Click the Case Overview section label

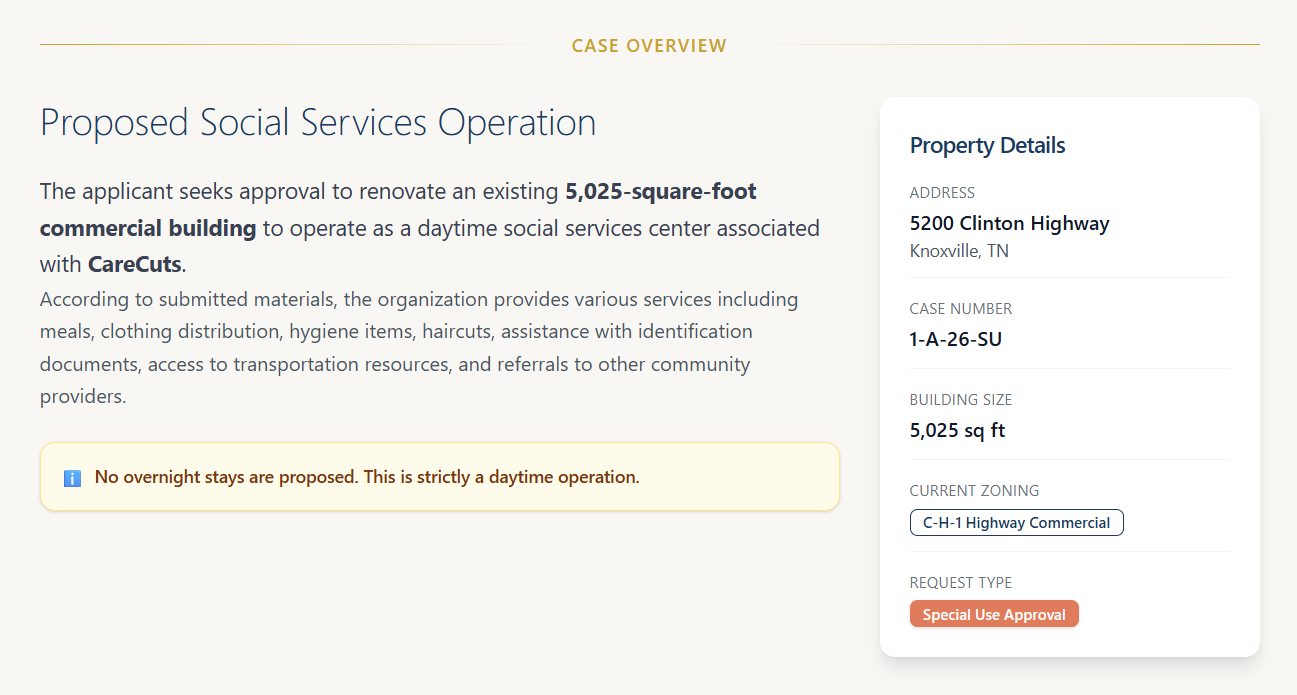click(x=649, y=45)
